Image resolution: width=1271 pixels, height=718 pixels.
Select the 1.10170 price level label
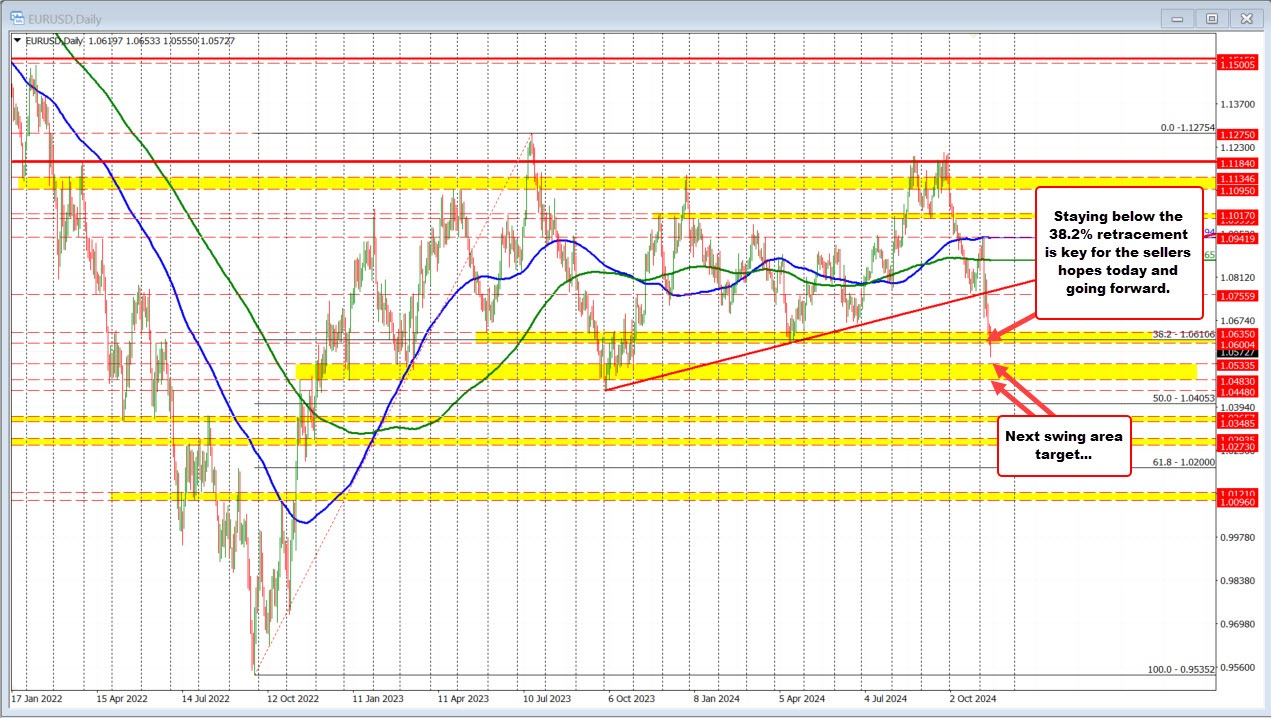point(1236,215)
